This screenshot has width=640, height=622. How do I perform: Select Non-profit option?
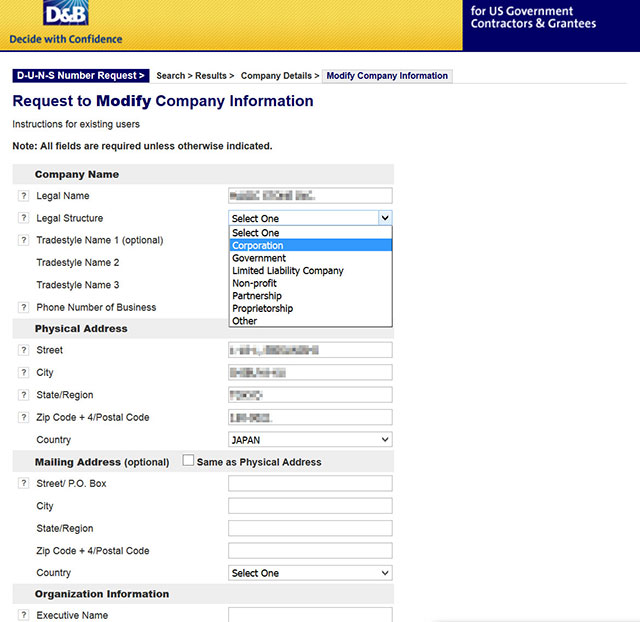pos(310,283)
